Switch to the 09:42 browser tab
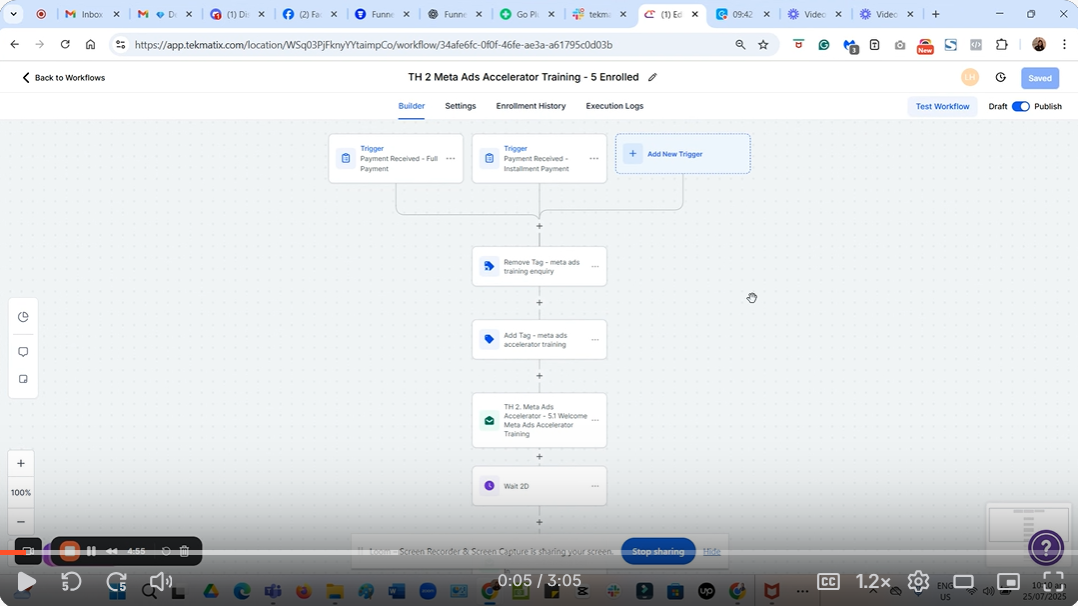The image size is (1078, 606). coord(742,14)
